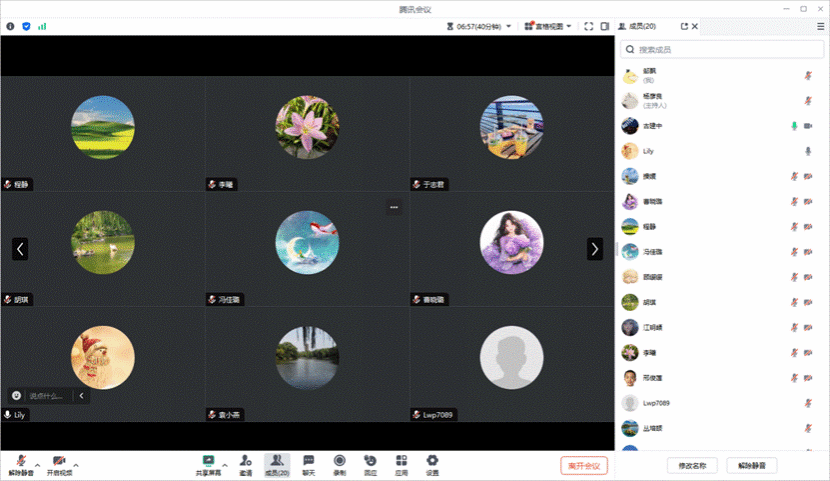Click muted mic on 江明娟 member row
Screen dimensions: 830x481
pos(794,328)
